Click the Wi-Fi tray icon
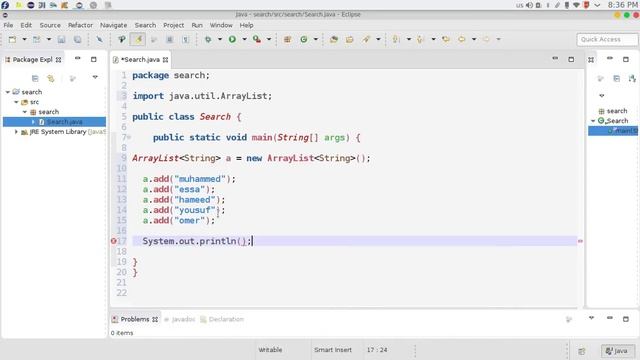640x360 pixels. (x=576, y=5)
